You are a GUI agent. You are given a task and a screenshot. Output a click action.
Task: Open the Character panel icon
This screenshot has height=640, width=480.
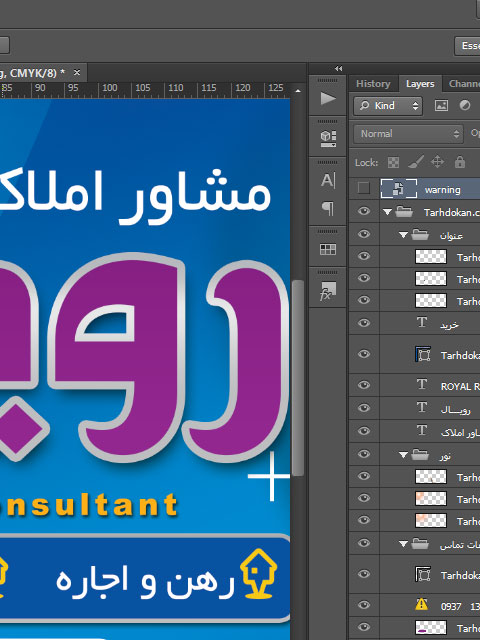[328, 180]
